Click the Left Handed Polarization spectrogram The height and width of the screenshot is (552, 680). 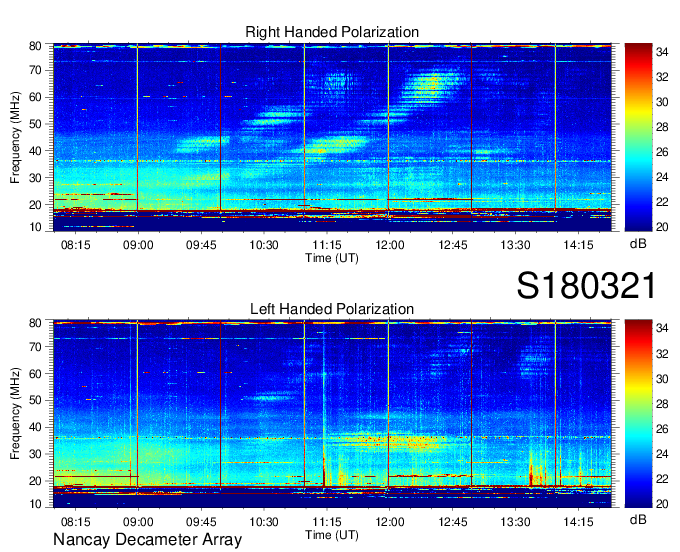pos(332,414)
